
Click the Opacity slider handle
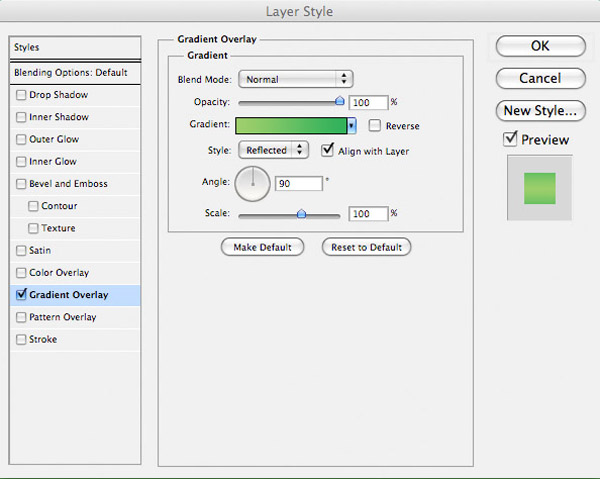point(339,101)
